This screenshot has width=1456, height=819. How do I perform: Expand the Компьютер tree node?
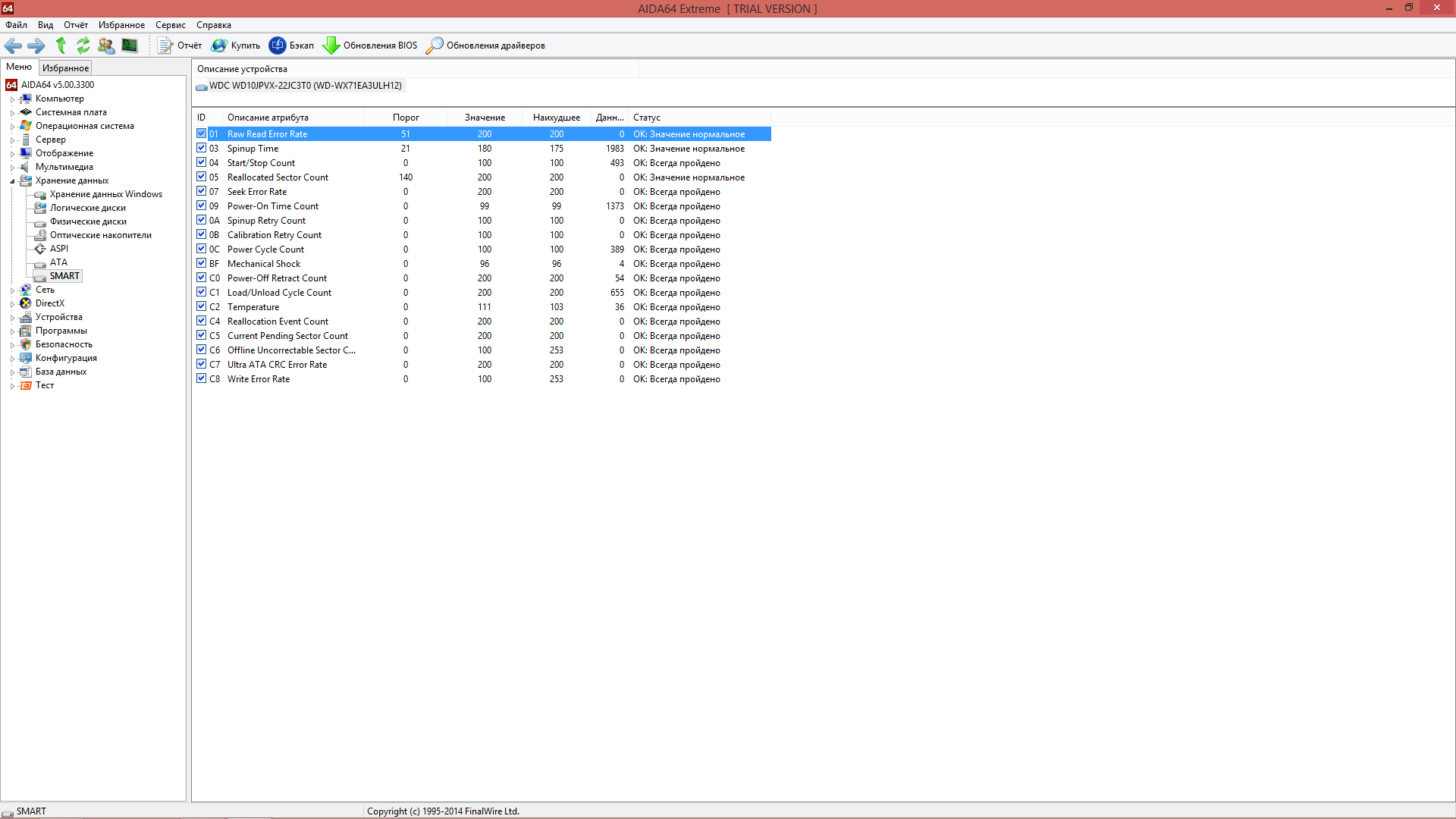[12, 99]
